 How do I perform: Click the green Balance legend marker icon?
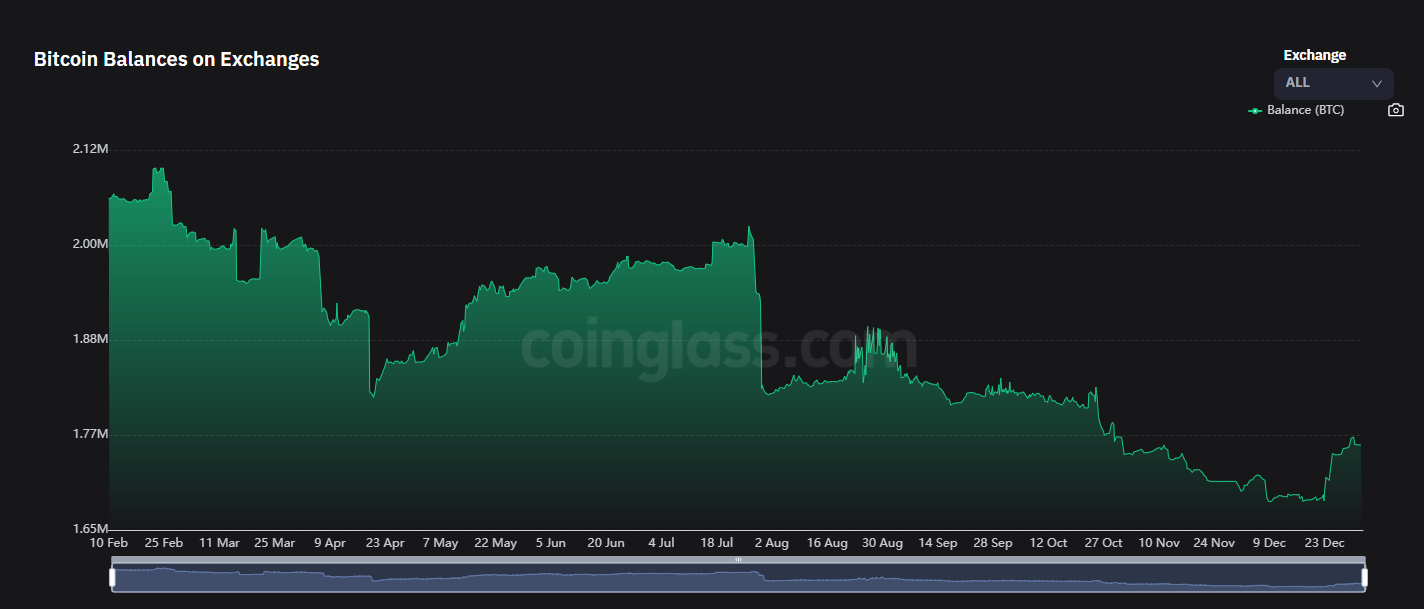1255,111
